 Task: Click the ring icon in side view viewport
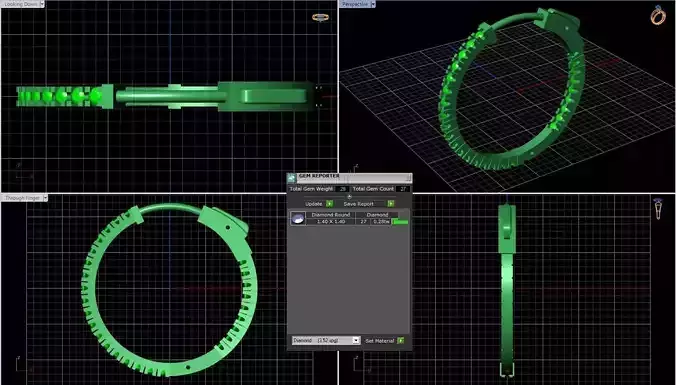(x=658, y=209)
